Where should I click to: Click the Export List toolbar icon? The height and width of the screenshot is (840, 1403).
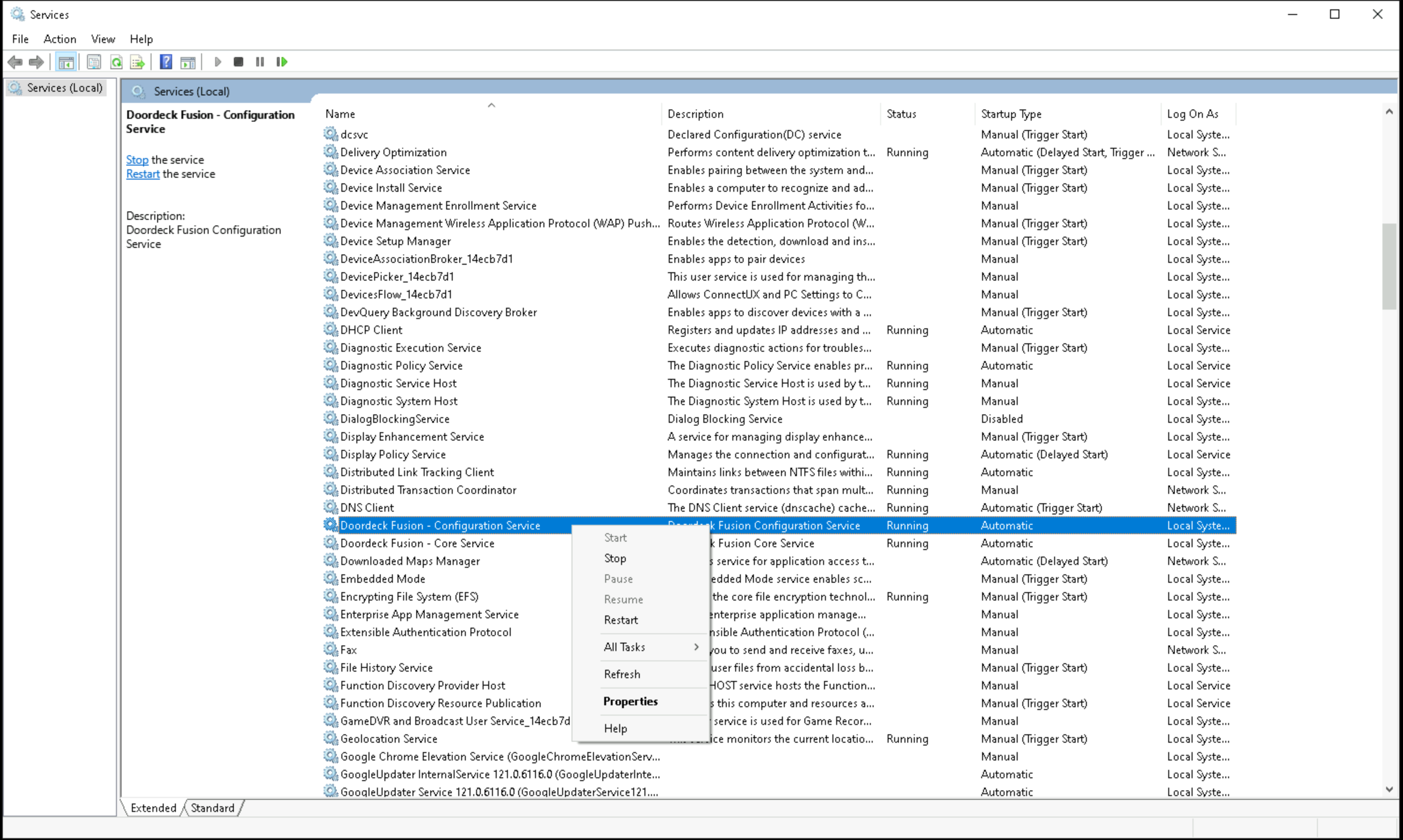(137, 62)
